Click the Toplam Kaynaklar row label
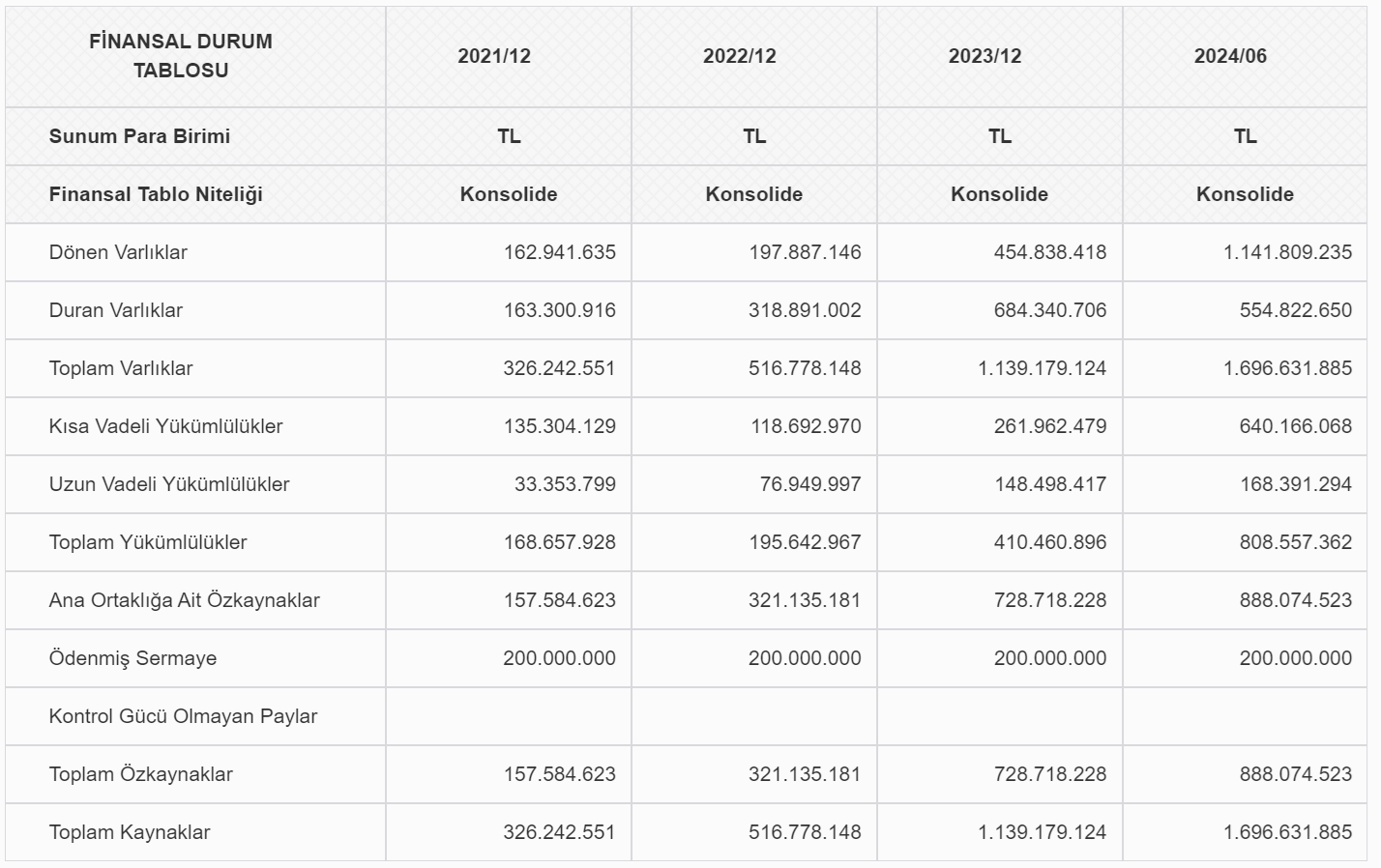Screen dimensions: 1381x868 point(130,832)
